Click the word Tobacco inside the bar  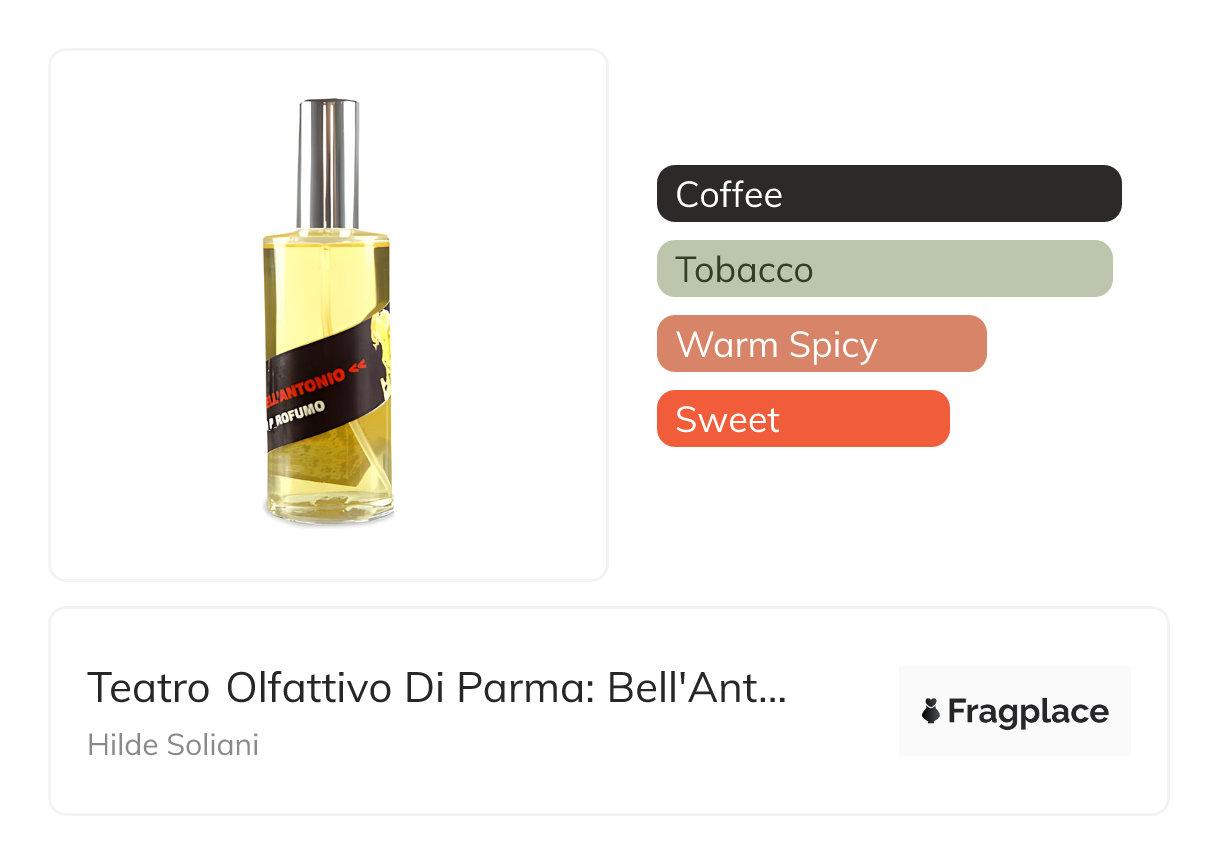[744, 270]
